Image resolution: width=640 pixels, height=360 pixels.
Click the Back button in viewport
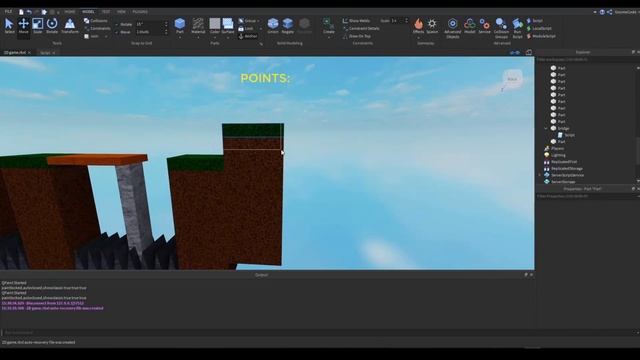pos(512,79)
